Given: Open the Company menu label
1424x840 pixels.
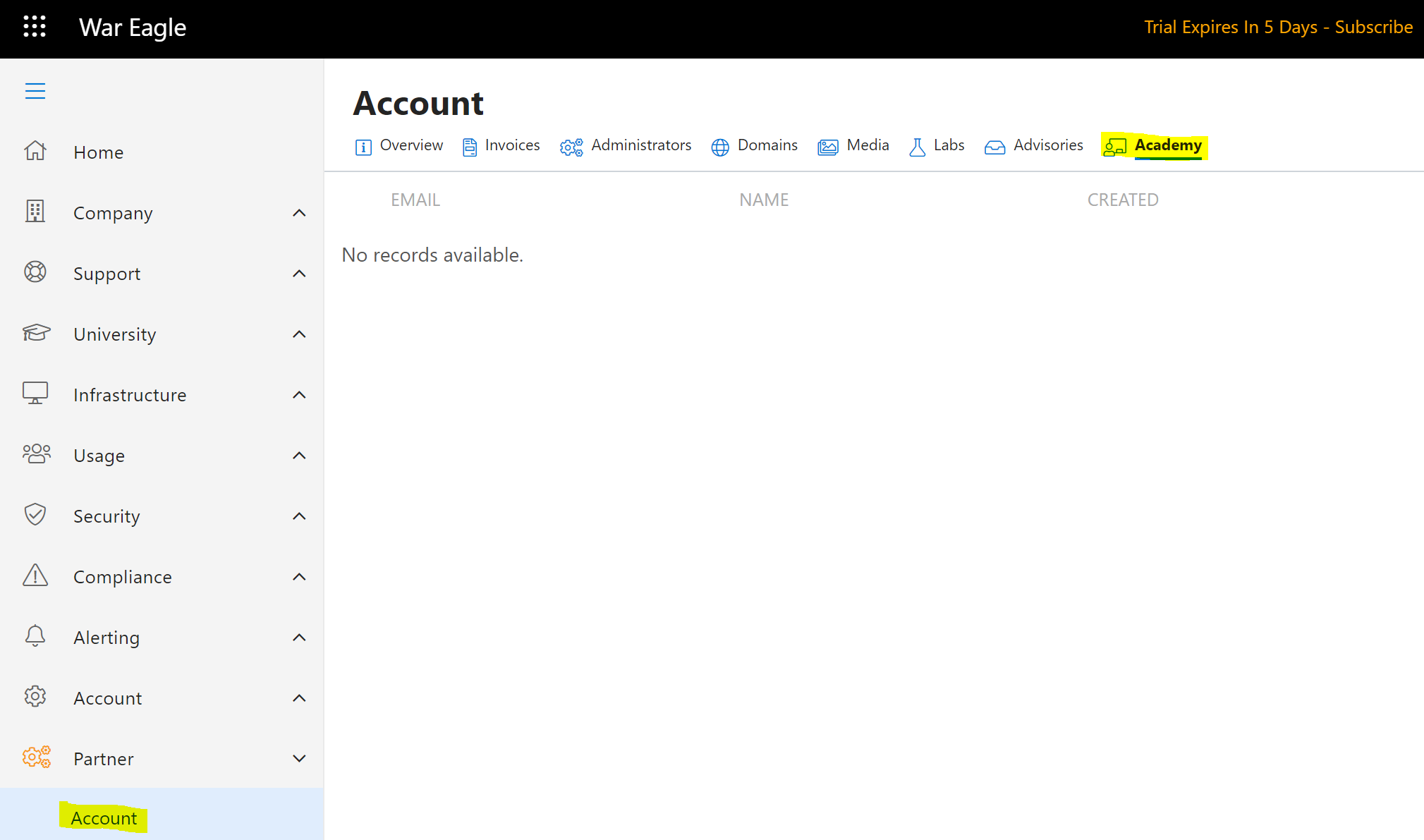Looking at the screenshot, I should (x=113, y=213).
